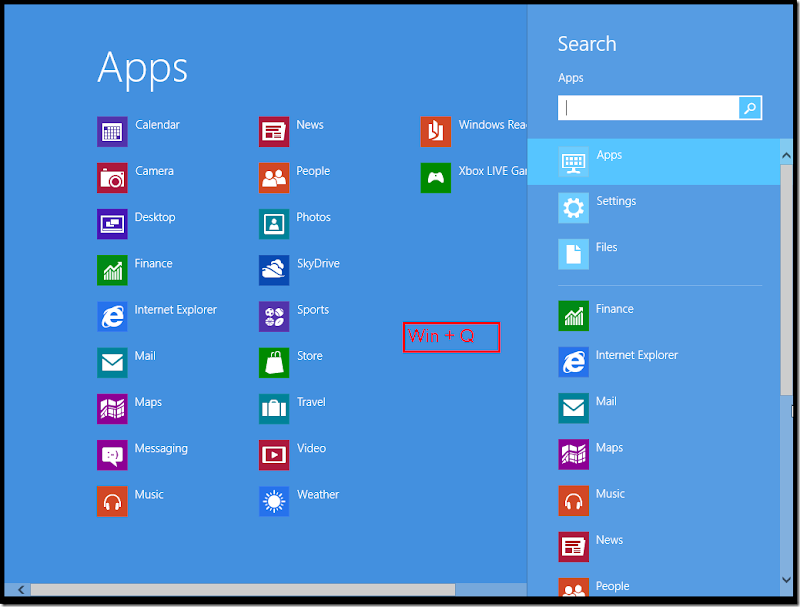This screenshot has height=607, width=800.
Task: Choose News in the Search pane list
Action: 654,547
